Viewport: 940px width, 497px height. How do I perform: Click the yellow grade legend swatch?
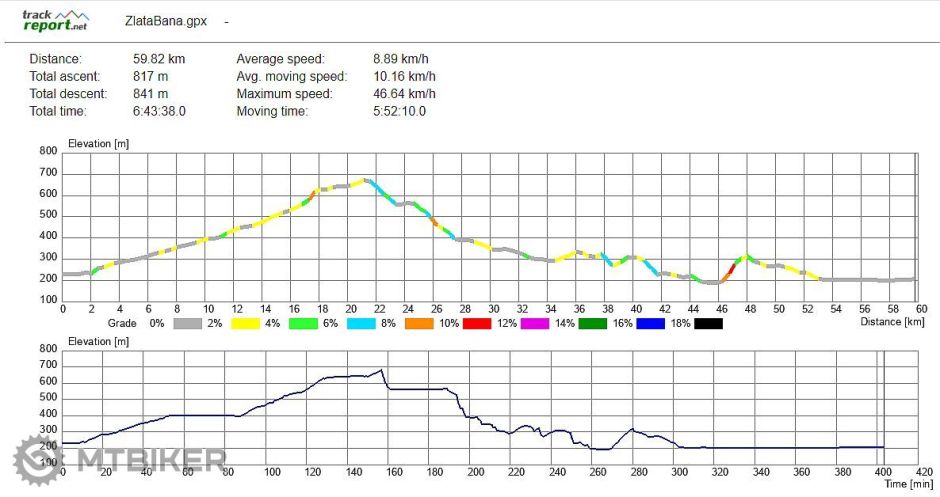pyautogui.click(x=245, y=323)
